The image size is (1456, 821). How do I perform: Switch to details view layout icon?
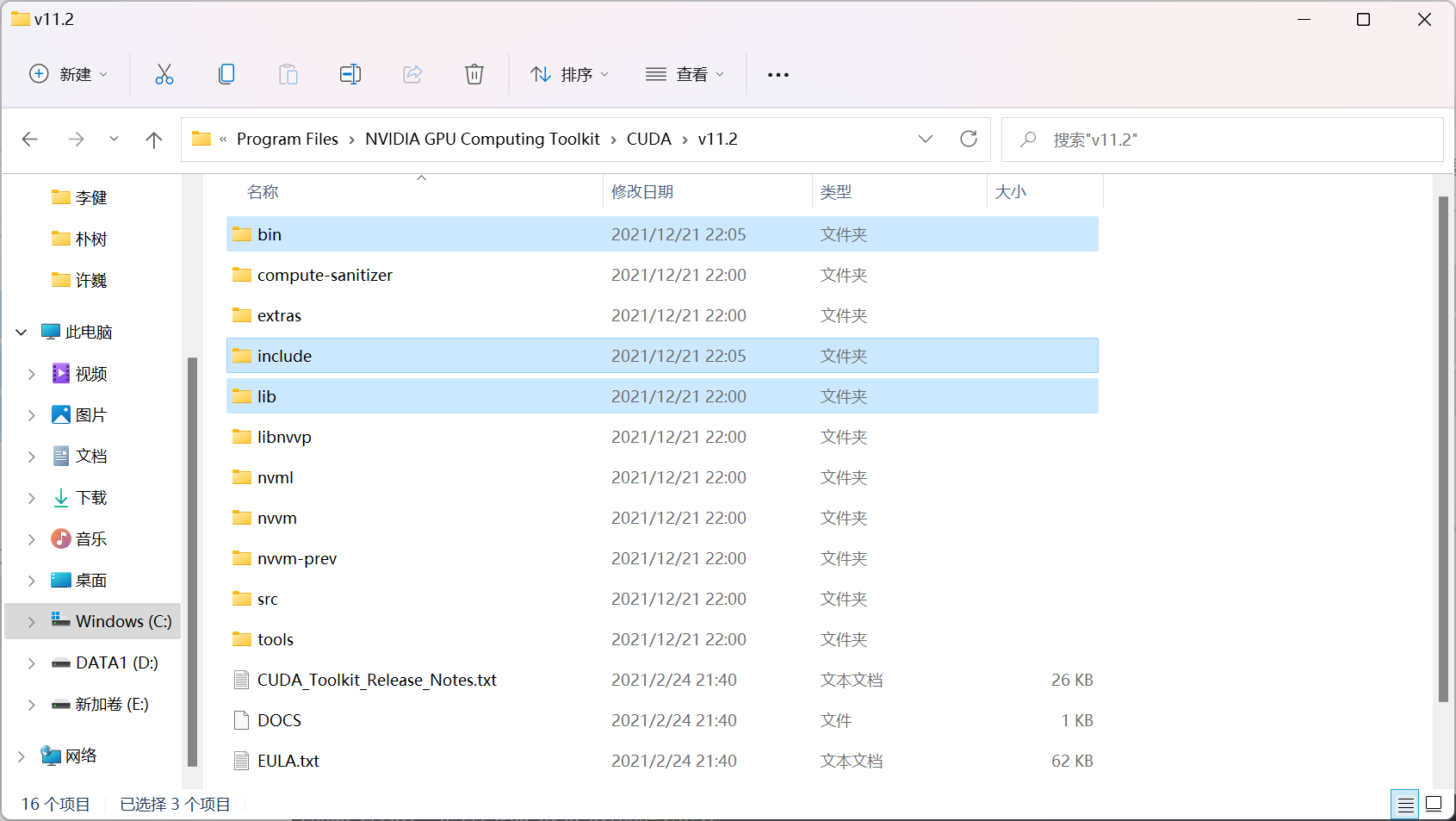[x=1405, y=805]
